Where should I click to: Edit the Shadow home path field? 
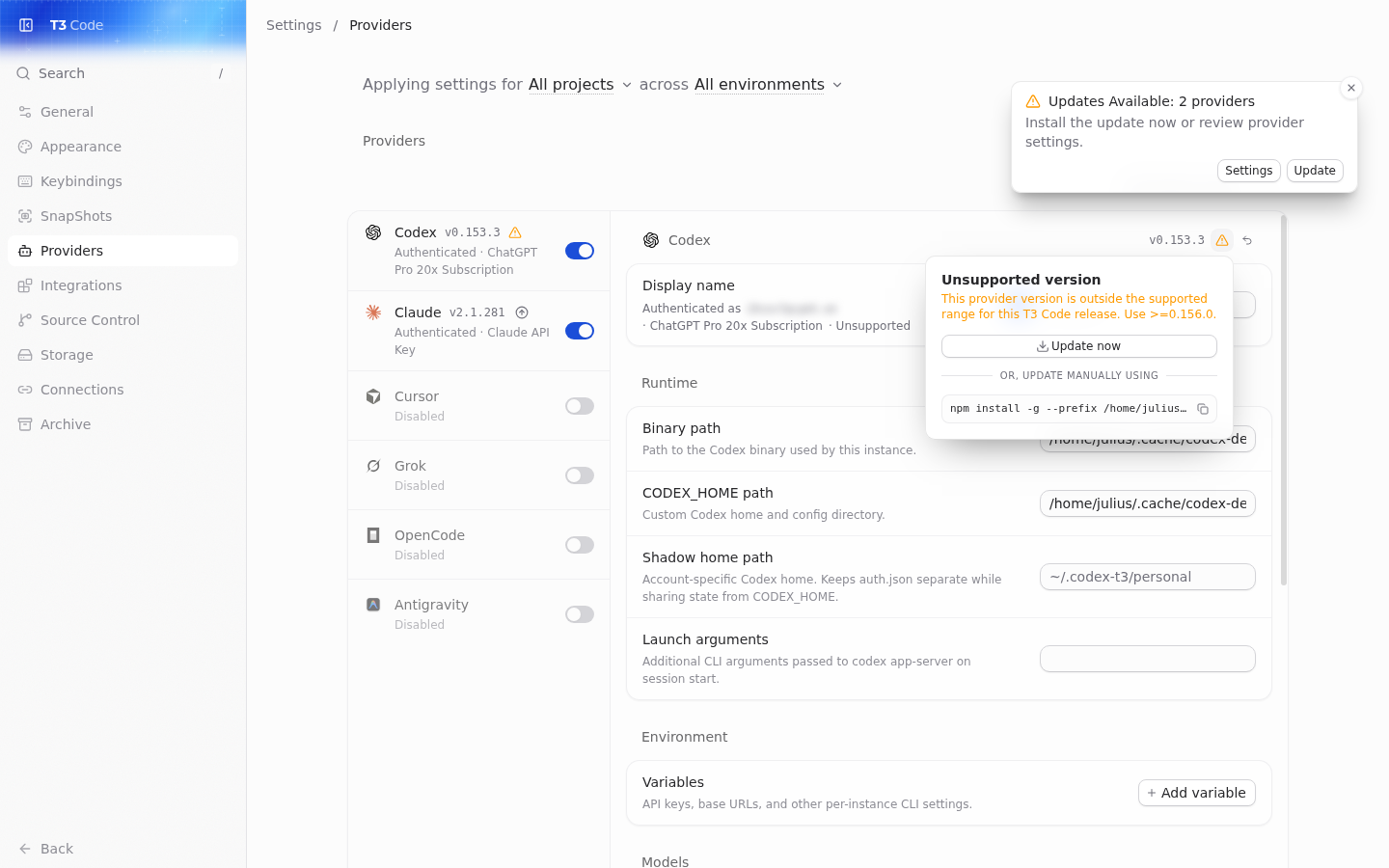click(x=1147, y=577)
